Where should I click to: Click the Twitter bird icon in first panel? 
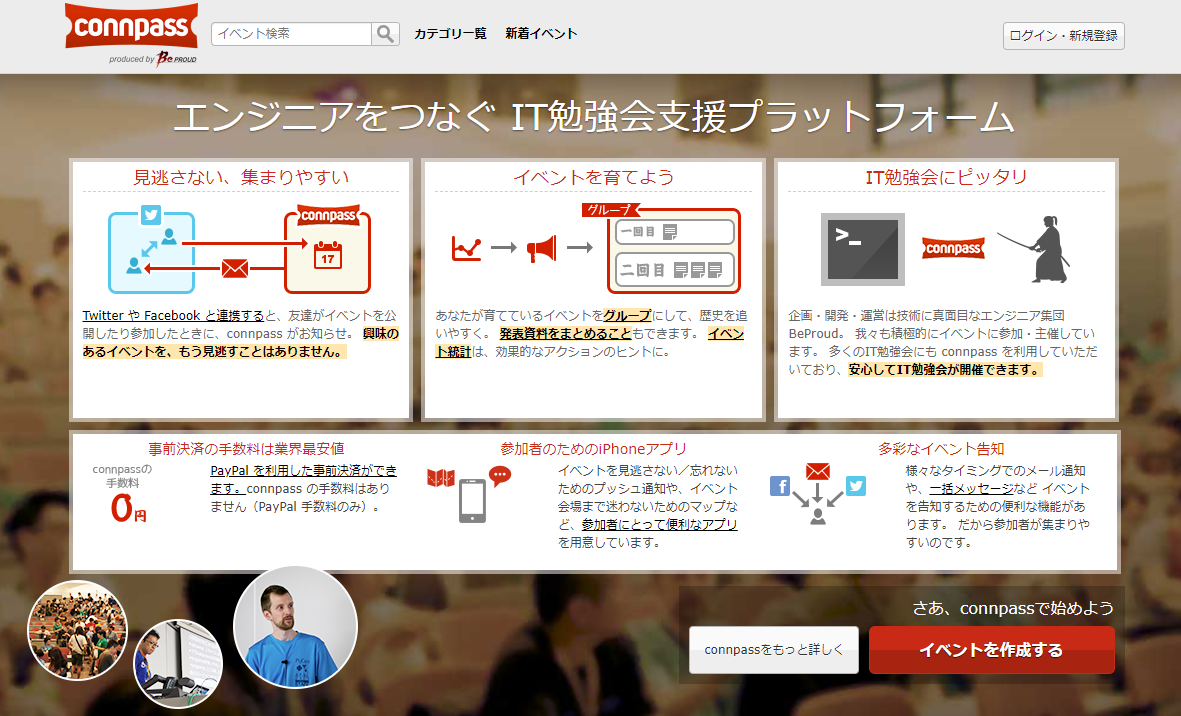coord(151,215)
